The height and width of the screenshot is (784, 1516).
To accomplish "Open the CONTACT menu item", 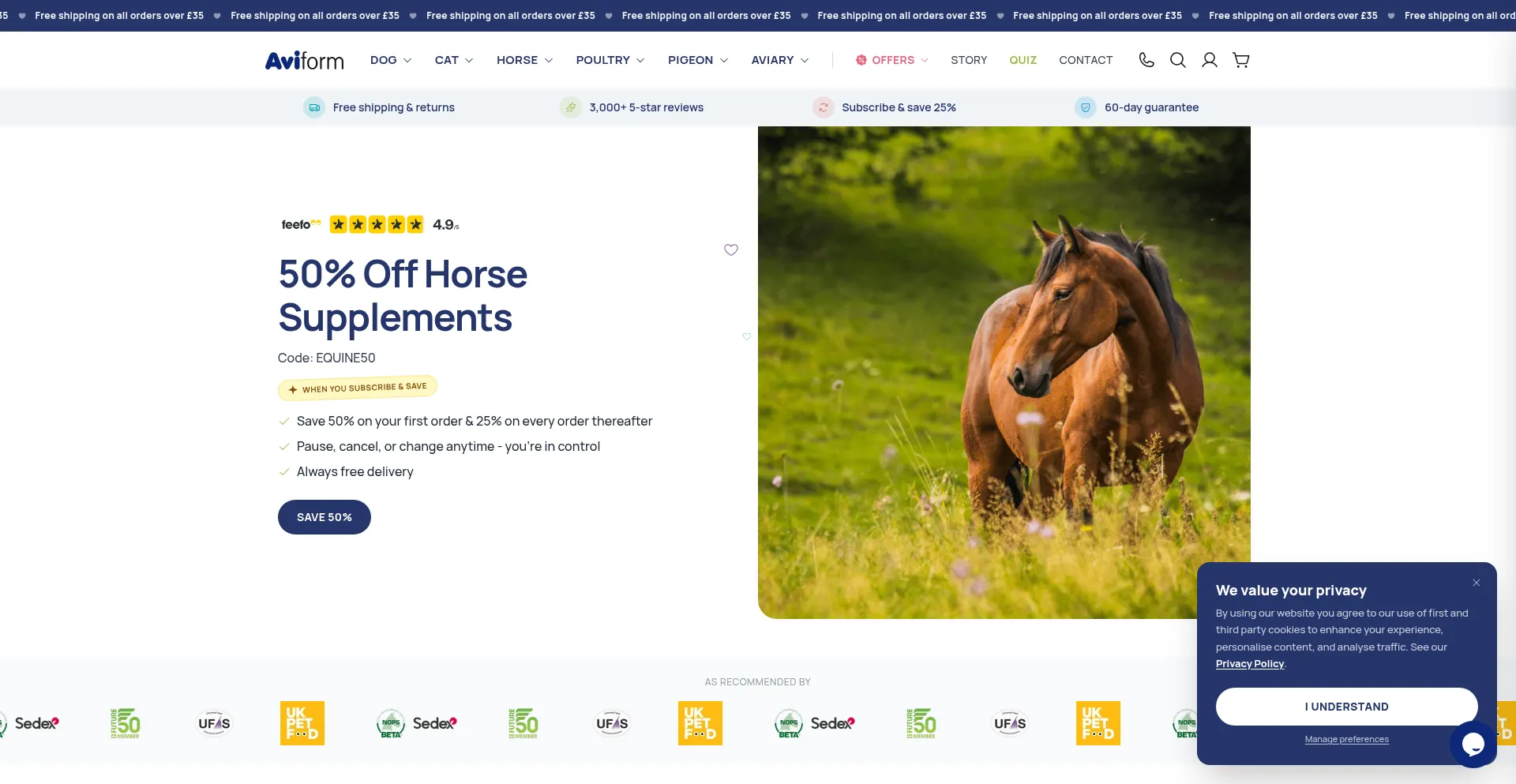I will (1086, 60).
